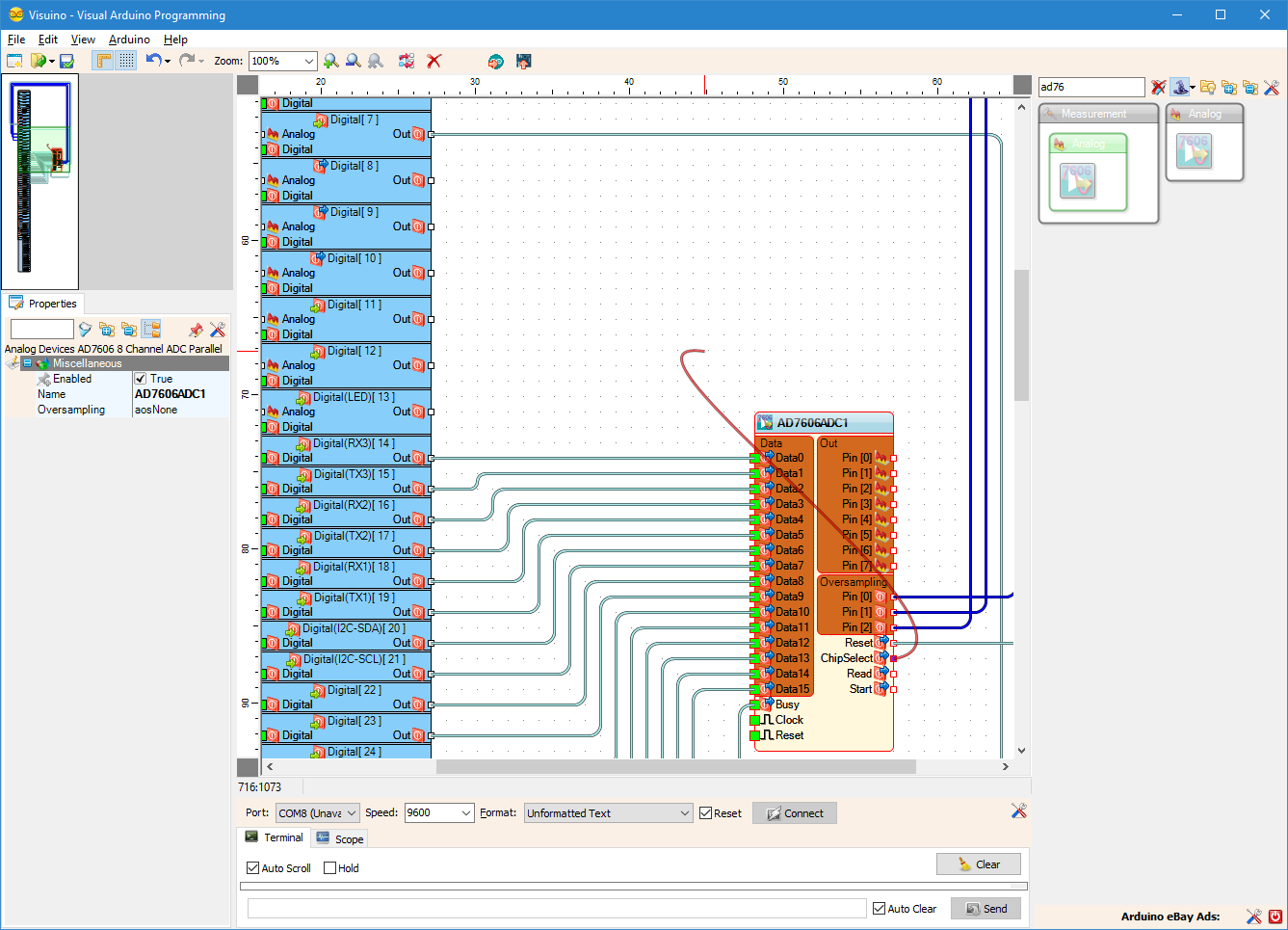The height and width of the screenshot is (930, 1288).
Task: Click the red X delete icon on the toolbar
Action: (434, 61)
